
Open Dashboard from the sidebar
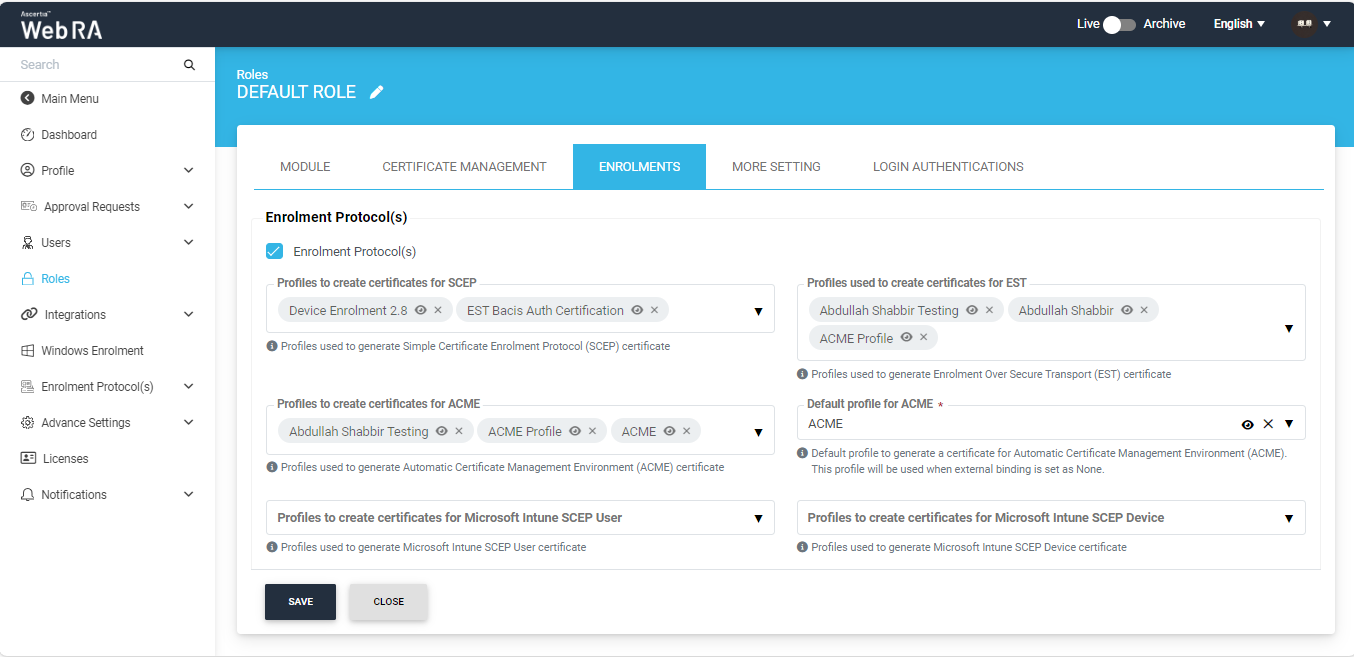pyautogui.click(x=69, y=135)
